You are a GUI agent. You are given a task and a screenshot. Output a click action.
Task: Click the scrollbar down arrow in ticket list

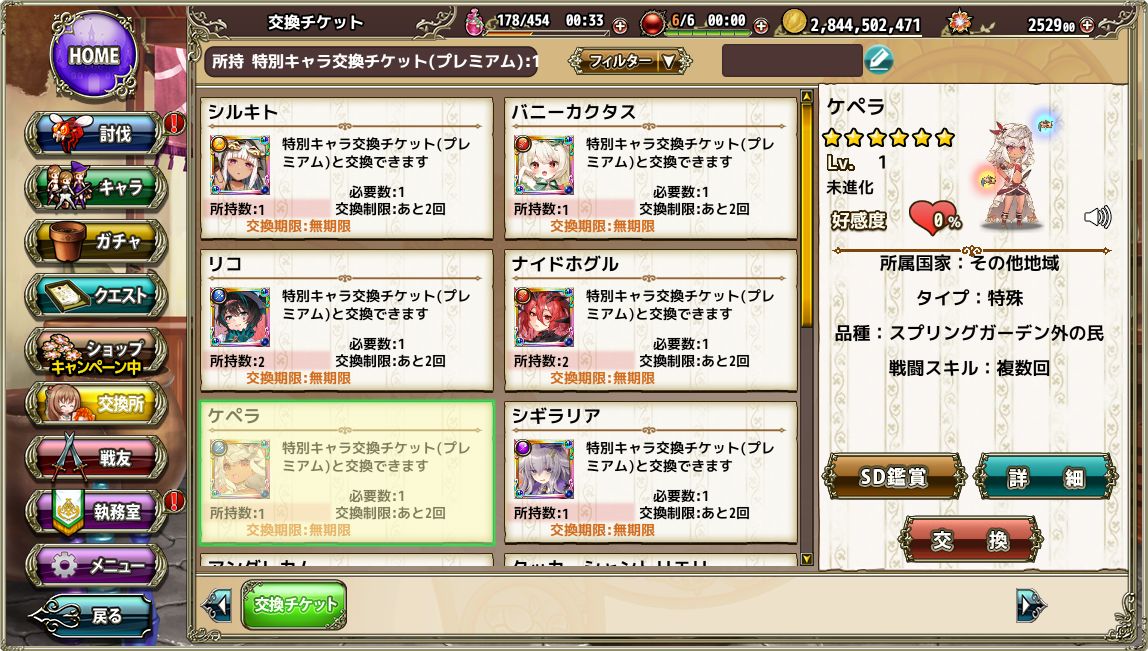807,559
